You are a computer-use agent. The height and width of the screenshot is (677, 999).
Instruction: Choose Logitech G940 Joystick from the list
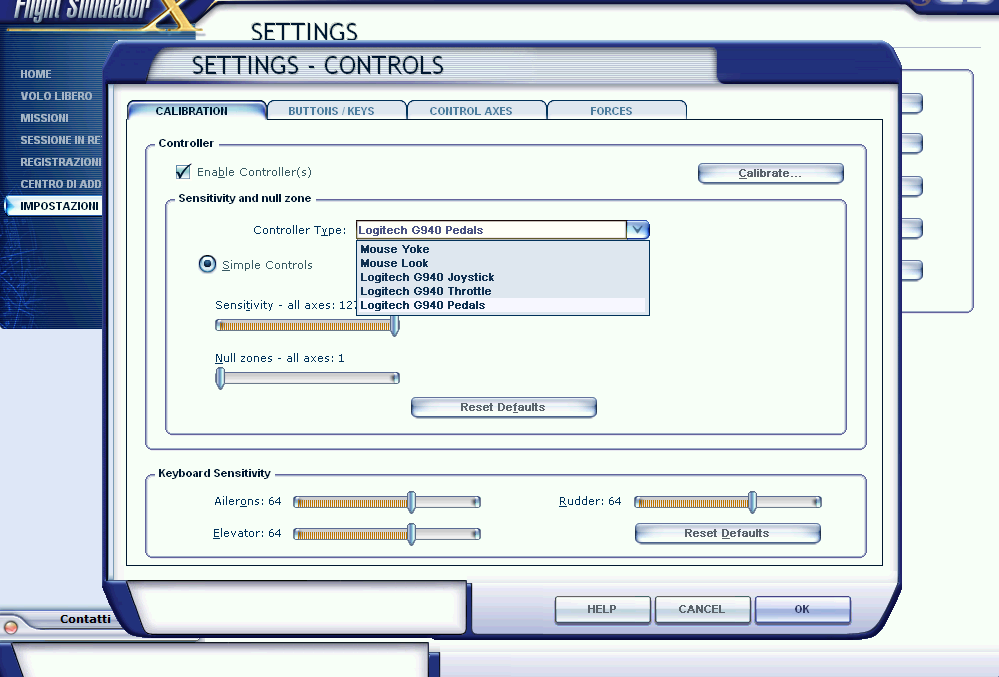point(502,277)
